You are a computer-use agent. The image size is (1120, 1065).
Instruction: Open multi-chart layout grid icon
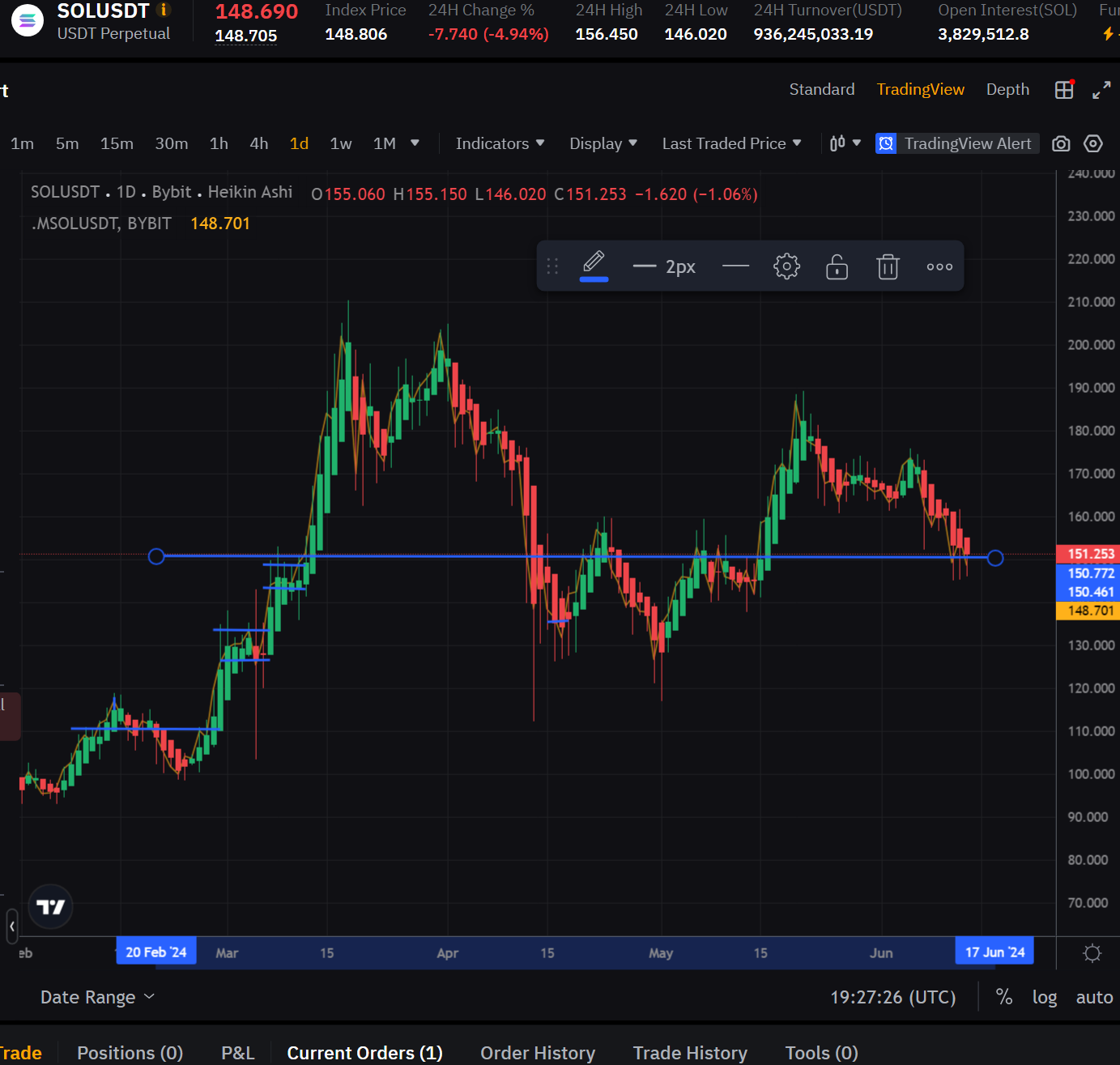(1064, 90)
